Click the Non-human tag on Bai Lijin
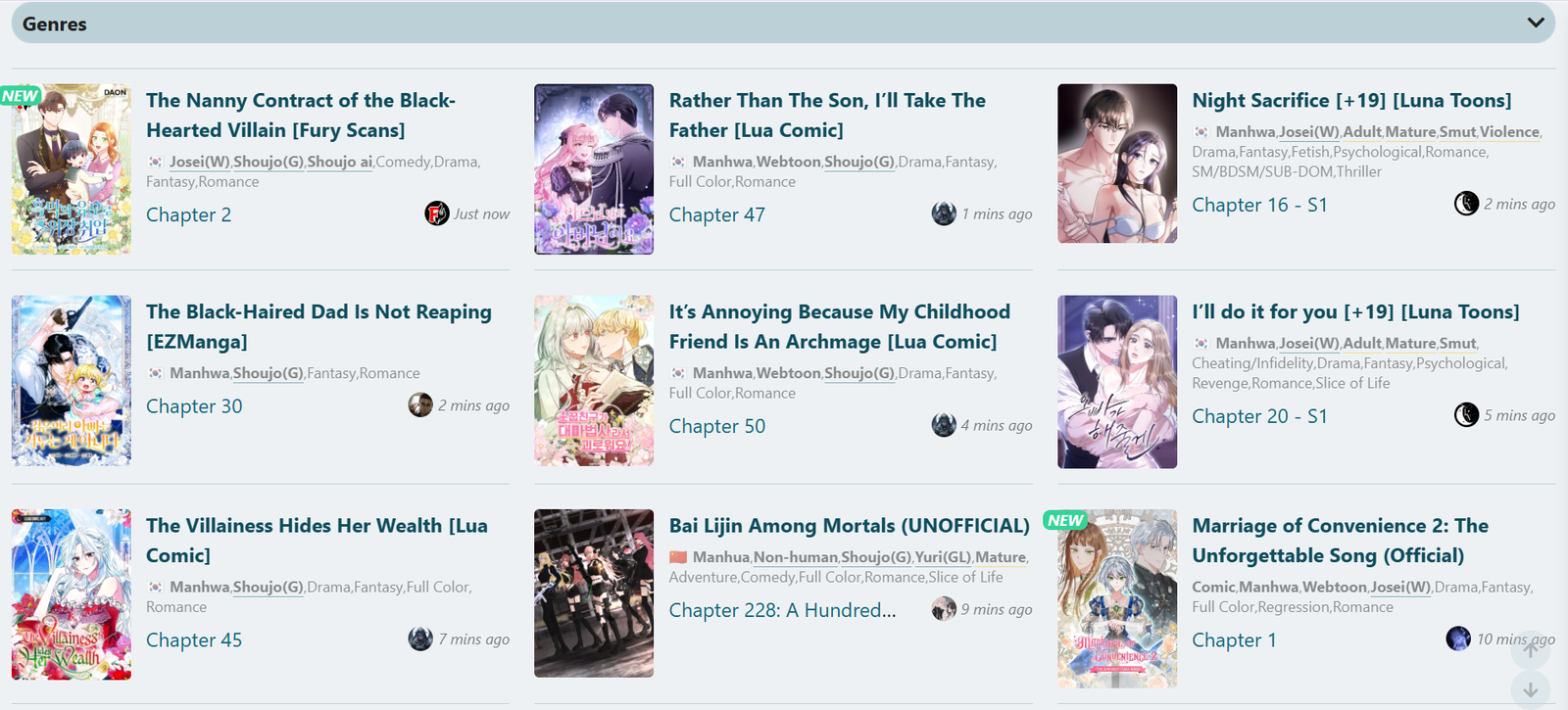 (x=796, y=557)
